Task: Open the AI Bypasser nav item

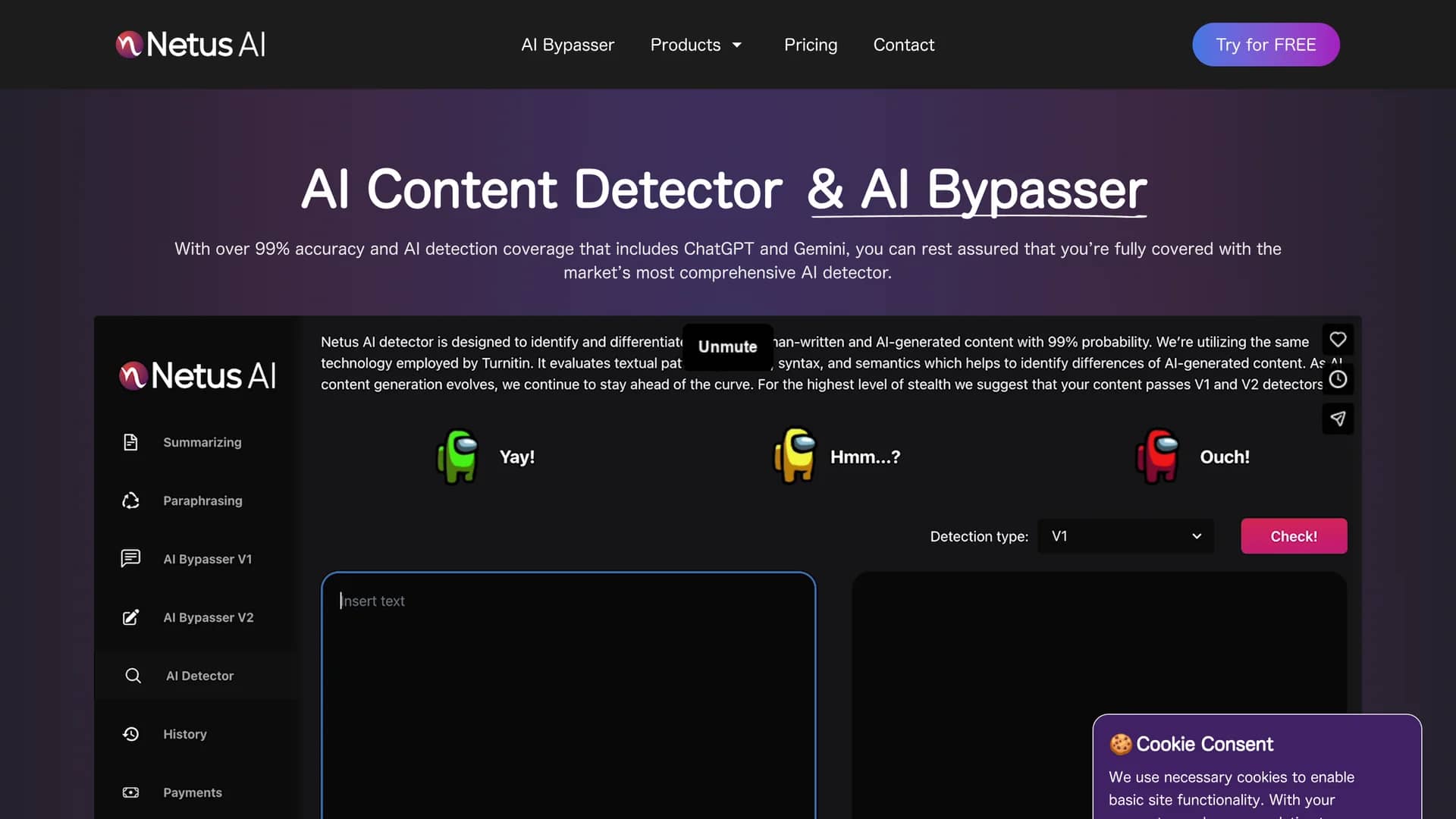Action: click(567, 45)
